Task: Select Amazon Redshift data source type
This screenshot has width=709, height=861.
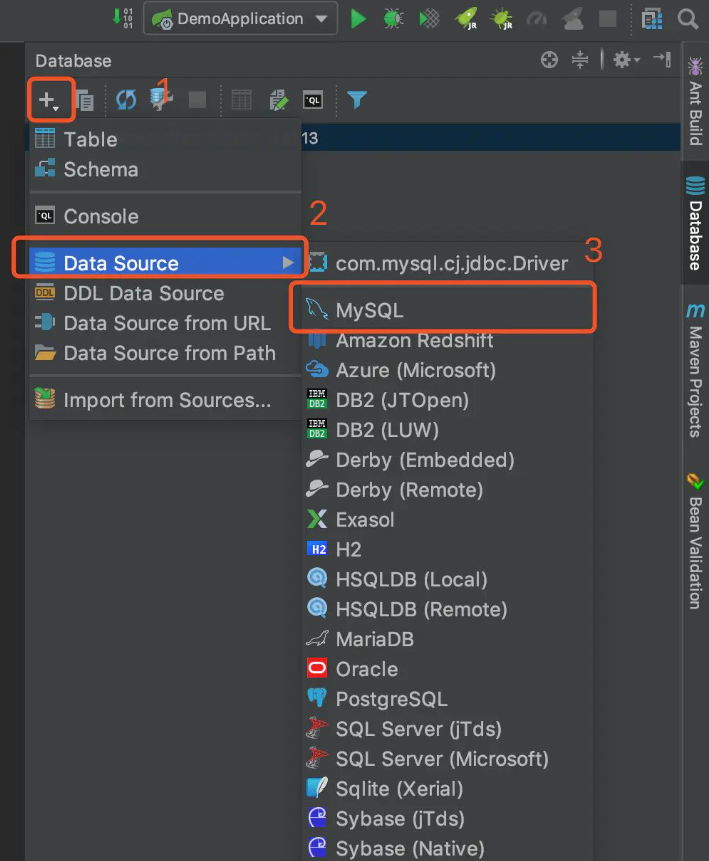Action: 448,340
